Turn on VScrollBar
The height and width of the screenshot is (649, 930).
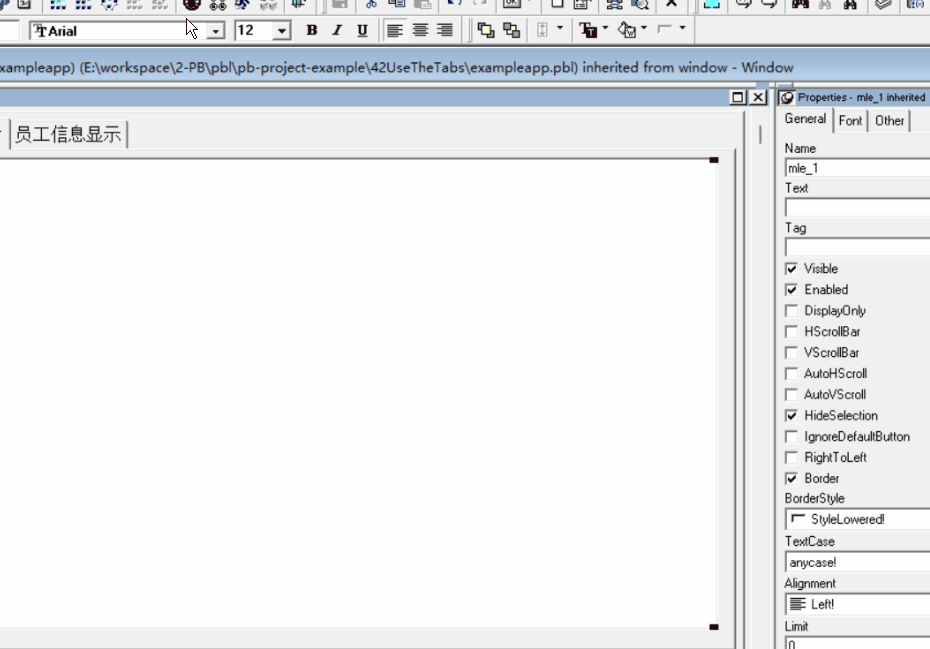(791, 352)
